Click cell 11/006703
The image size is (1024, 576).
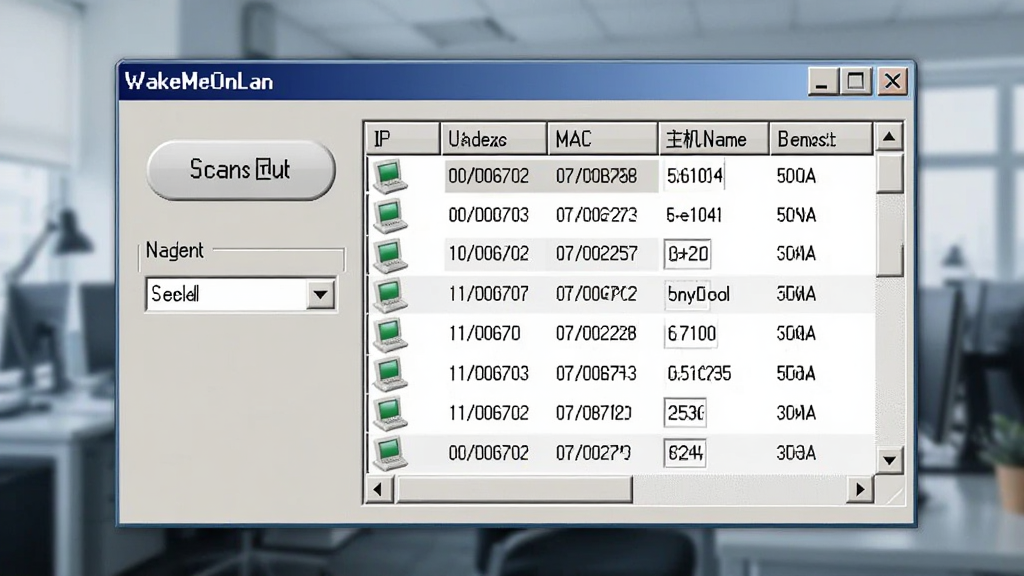click(x=488, y=374)
